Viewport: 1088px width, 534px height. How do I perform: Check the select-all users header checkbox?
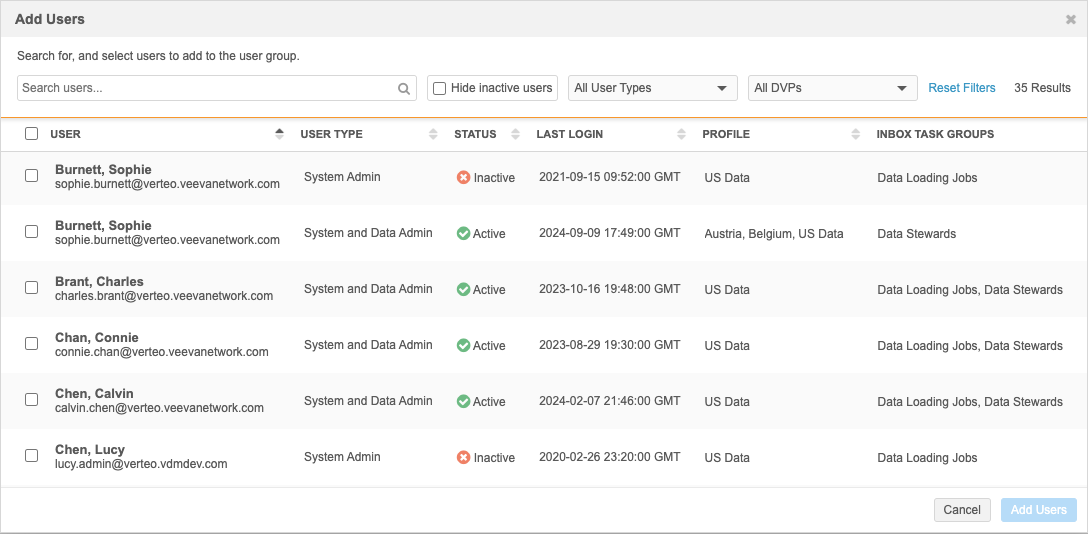point(31,134)
